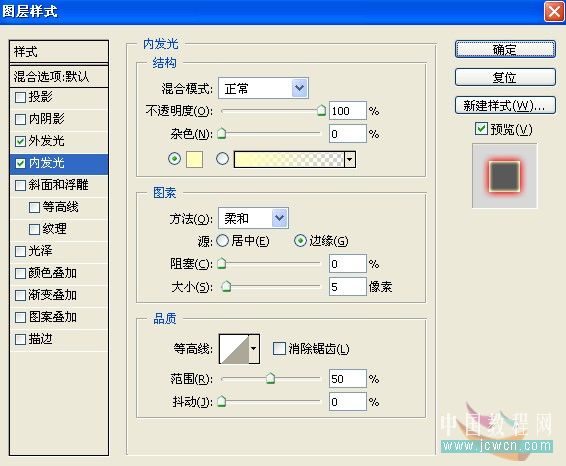
Task: Enable the 光泽 checkbox
Action: click(20, 251)
